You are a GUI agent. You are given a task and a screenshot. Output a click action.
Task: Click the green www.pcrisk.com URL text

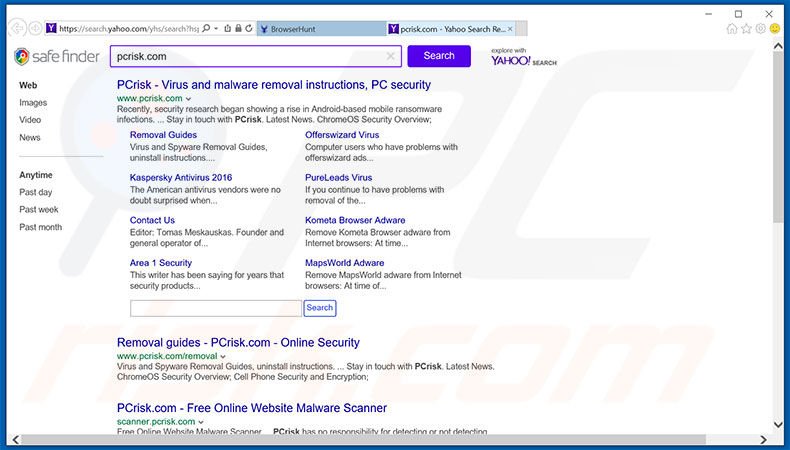[x=150, y=98]
